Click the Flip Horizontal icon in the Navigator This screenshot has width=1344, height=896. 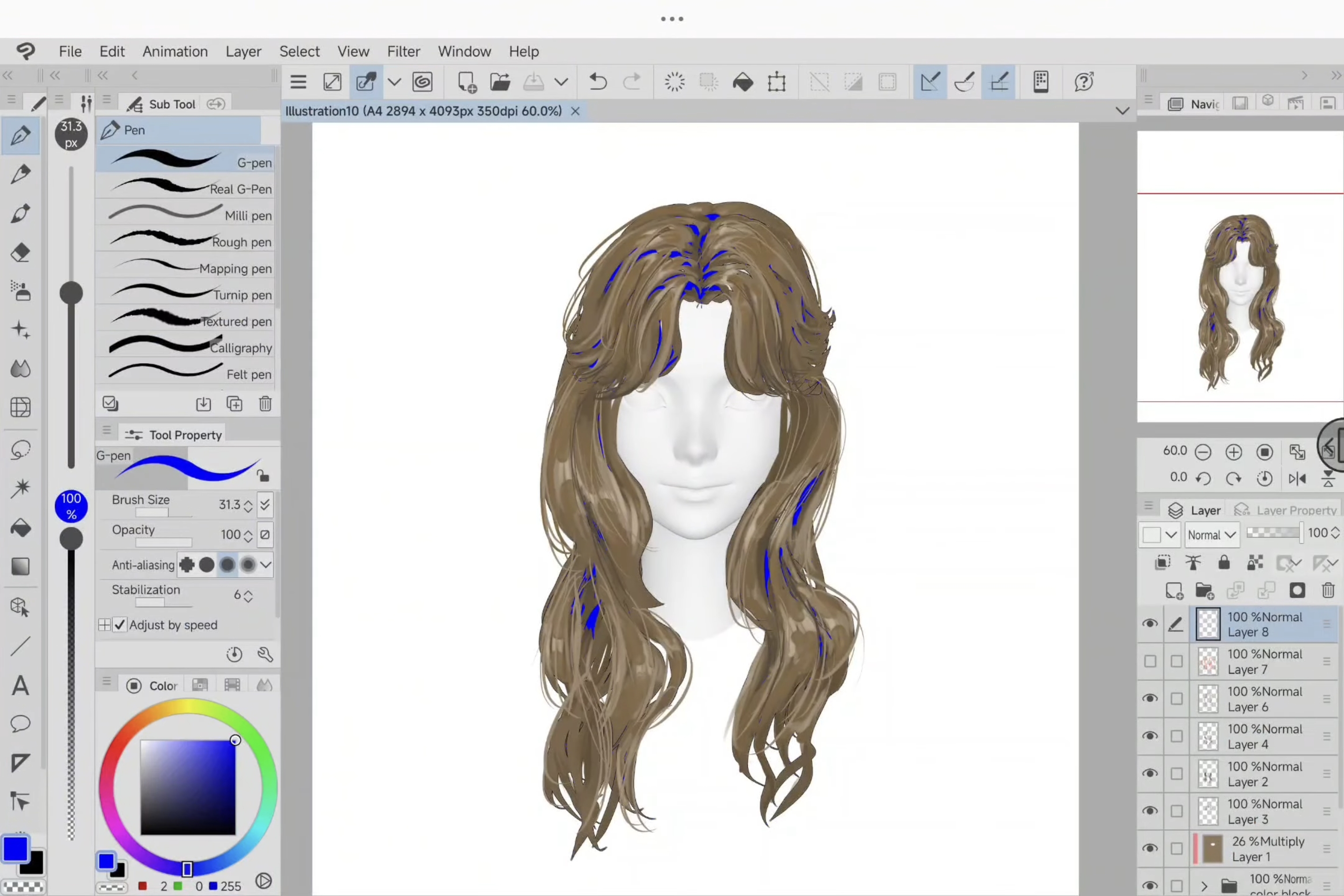pos(1297,478)
